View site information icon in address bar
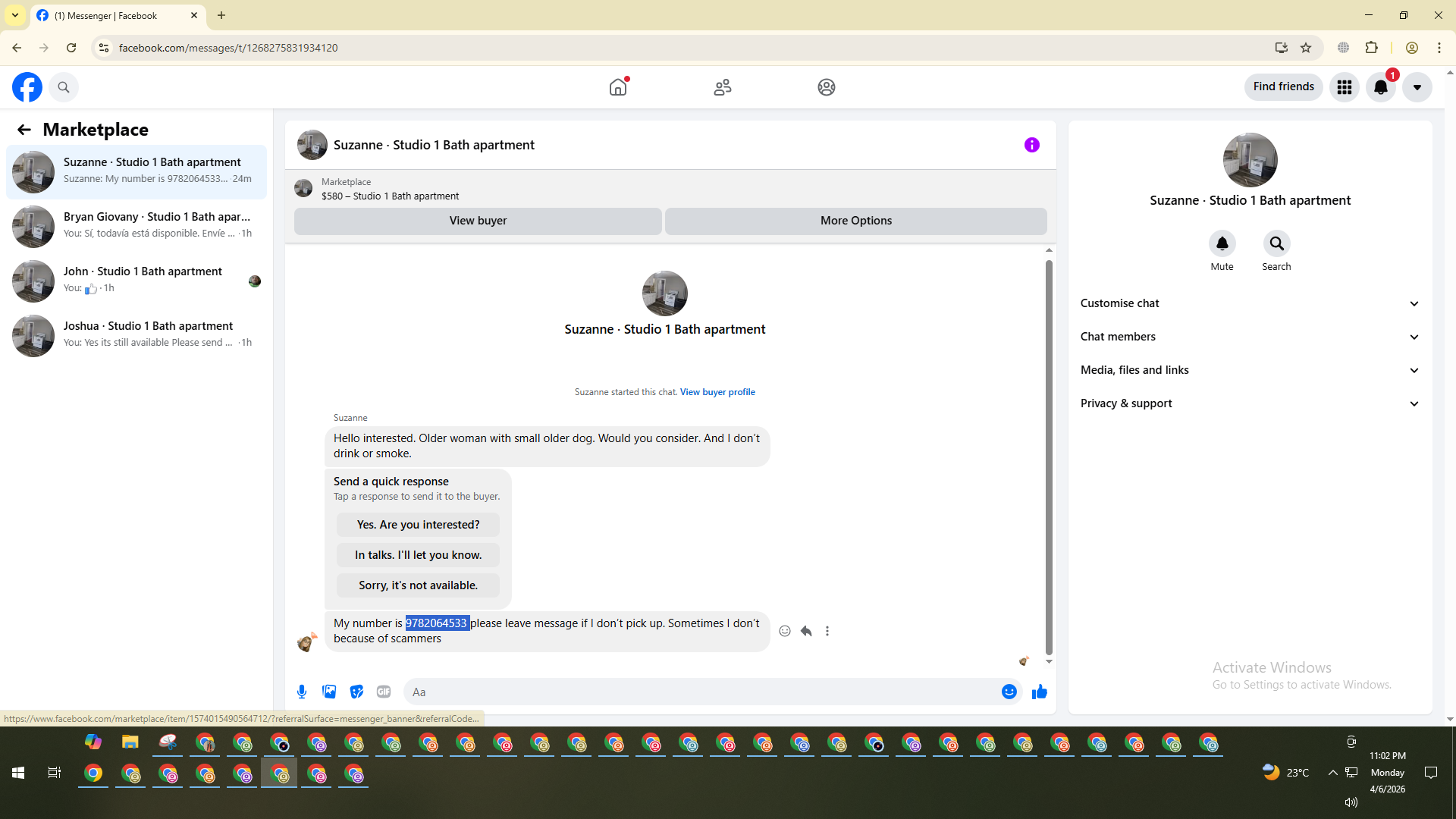Screen dimensions: 1456x819 (x=104, y=48)
